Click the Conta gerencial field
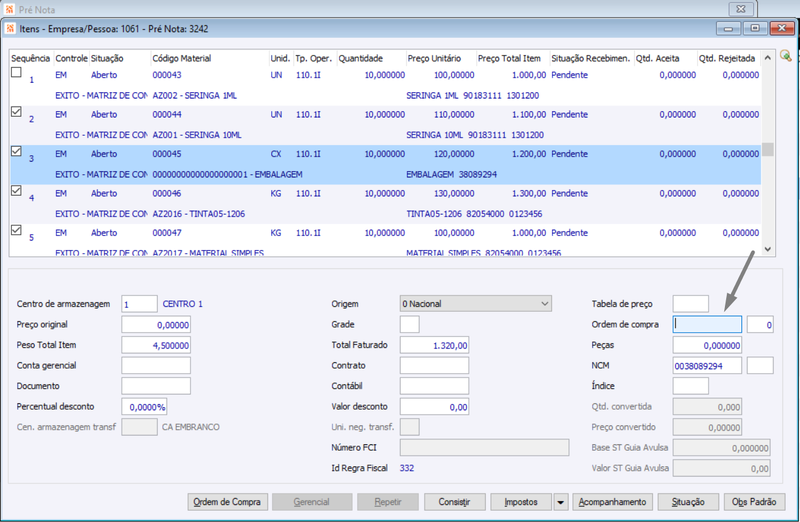The image size is (800, 522). coord(156,365)
